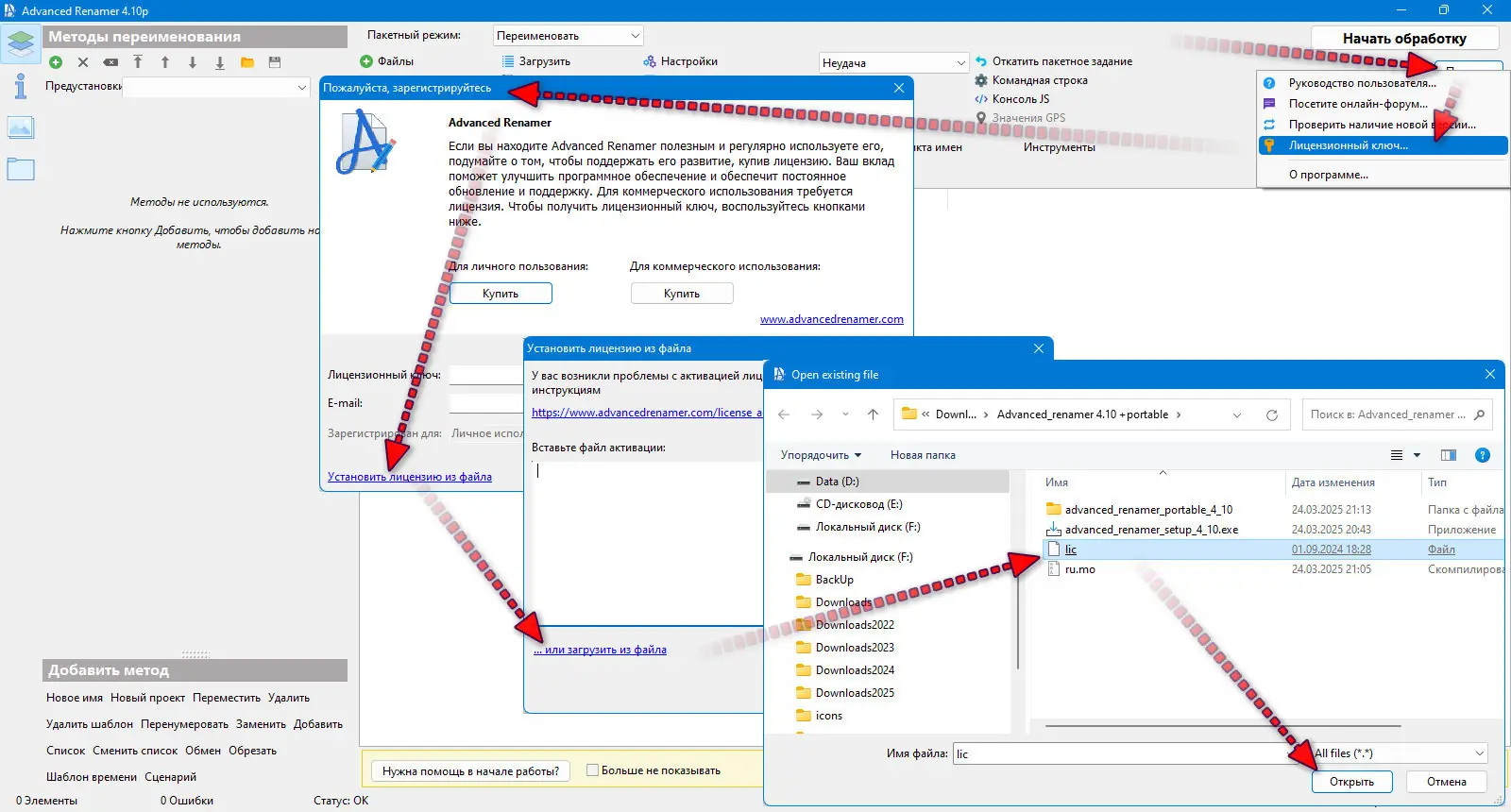The width and height of the screenshot is (1511, 812).
Task: Select Downloads2024 folder in navigation tree
Action: pos(855,670)
